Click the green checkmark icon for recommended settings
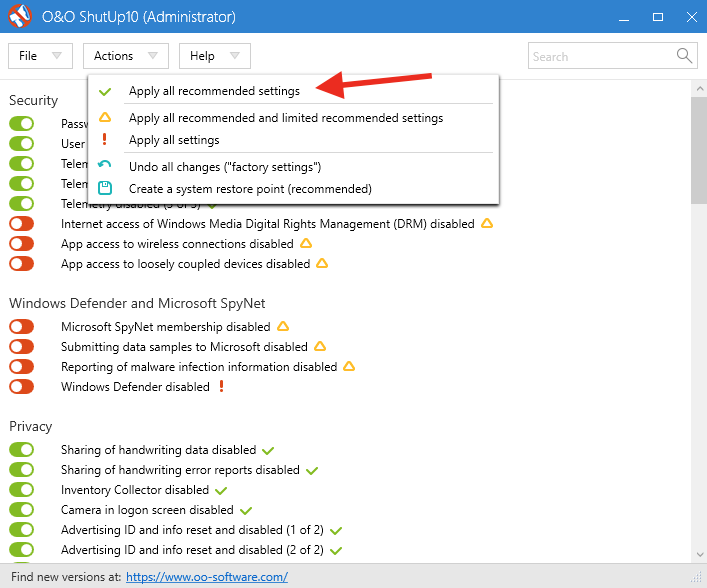The height and width of the screenshot is (588, 707). point(105,91)
